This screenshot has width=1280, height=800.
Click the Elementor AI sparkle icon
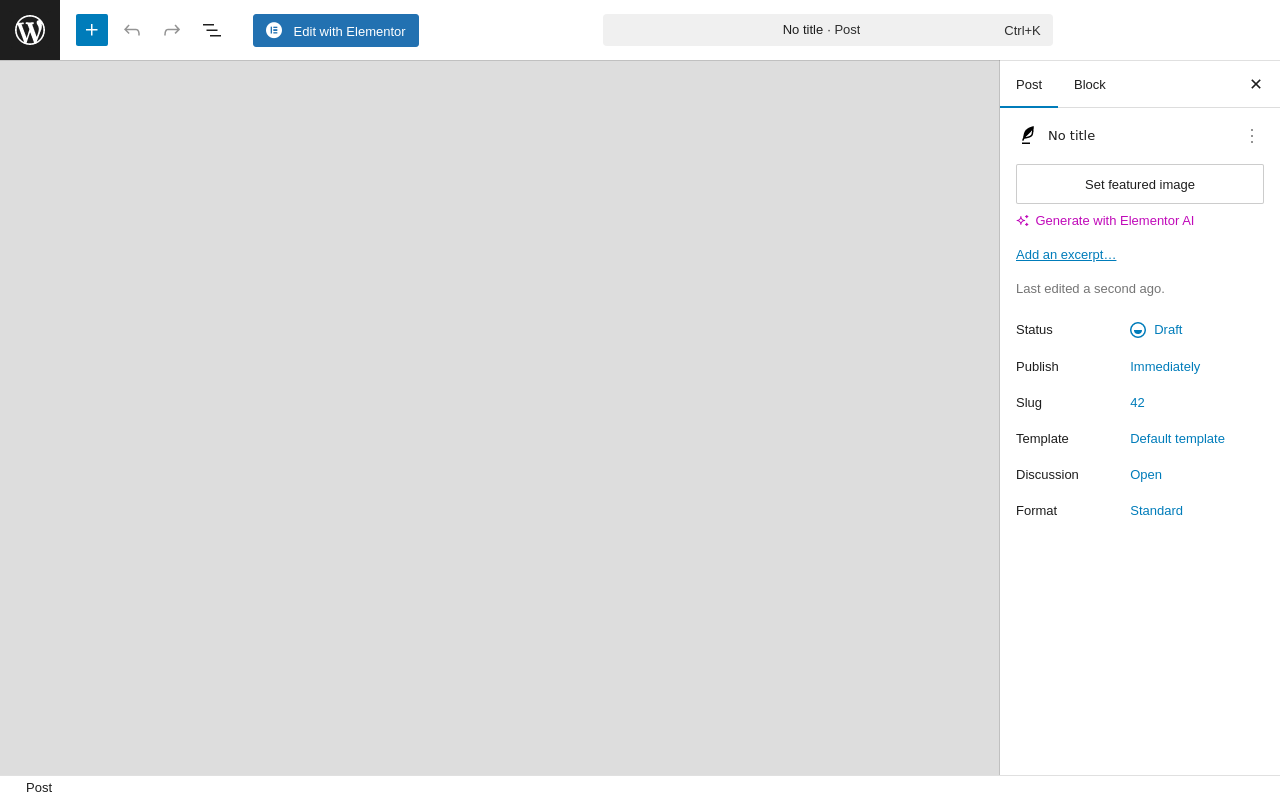click(1022, 221)
